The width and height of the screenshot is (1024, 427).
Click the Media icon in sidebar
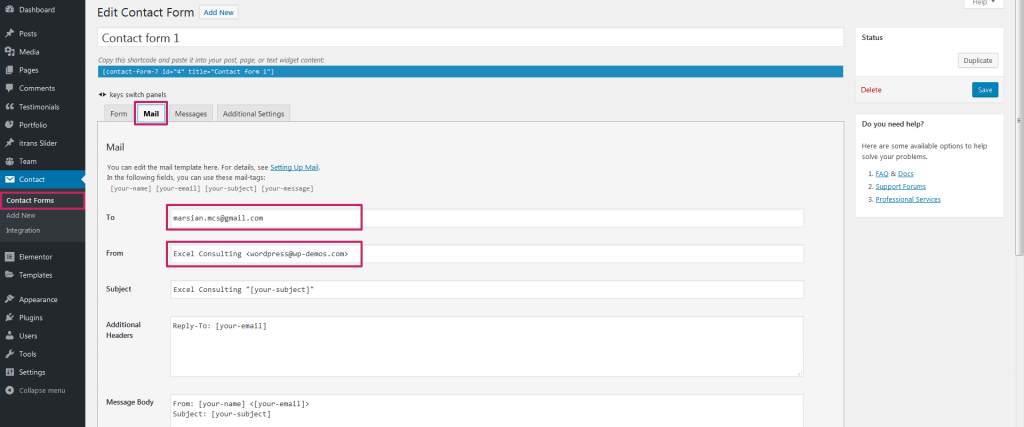pyautogui.click(x=9, y=52)
